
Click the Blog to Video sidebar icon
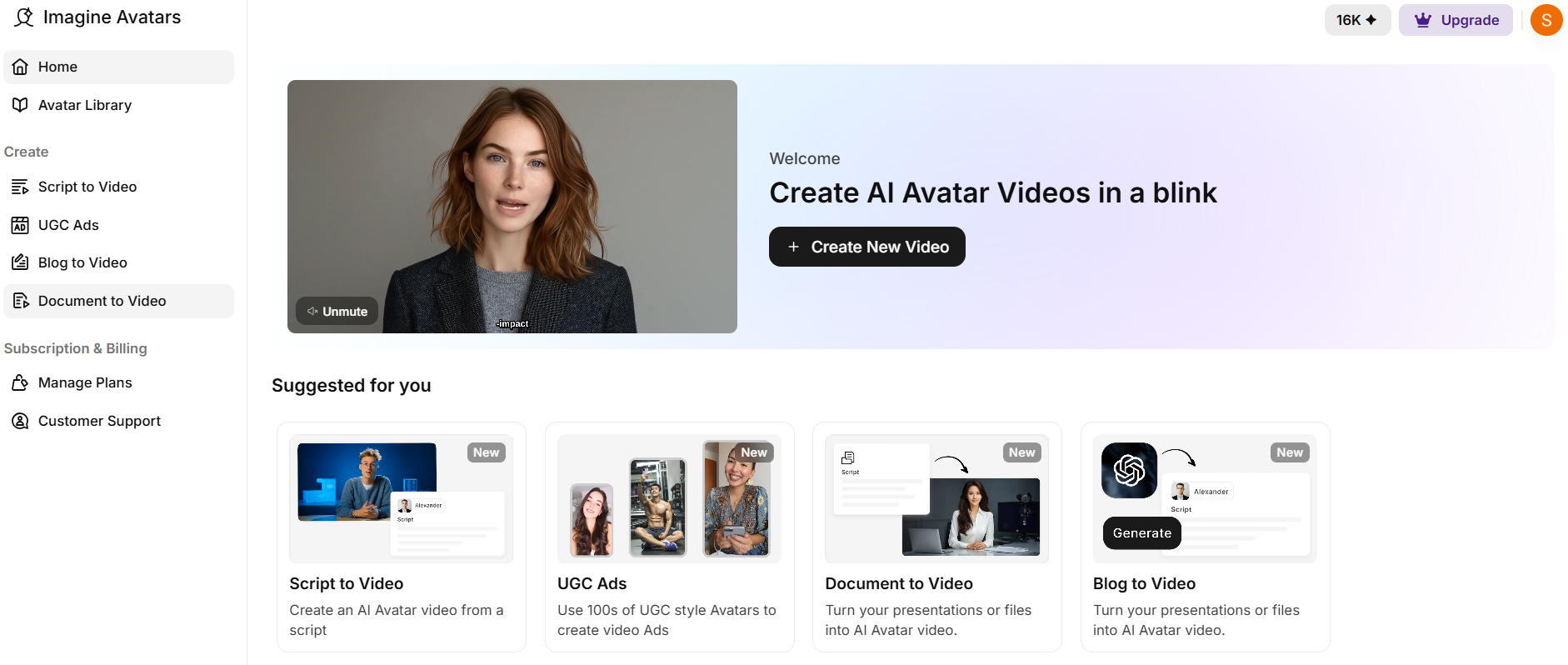(x=21, y=262)
